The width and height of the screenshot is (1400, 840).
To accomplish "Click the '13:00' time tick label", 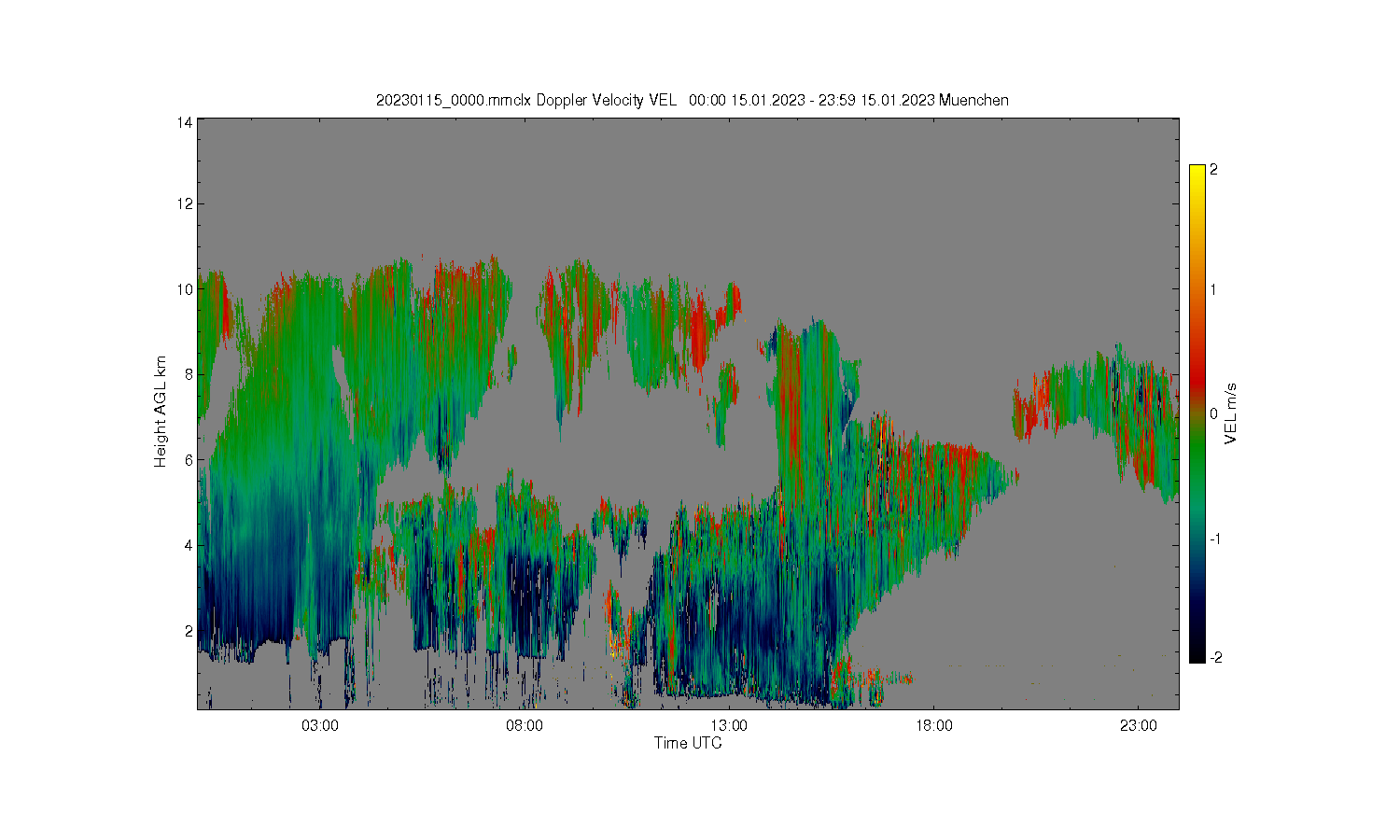I will click(729, 725).
